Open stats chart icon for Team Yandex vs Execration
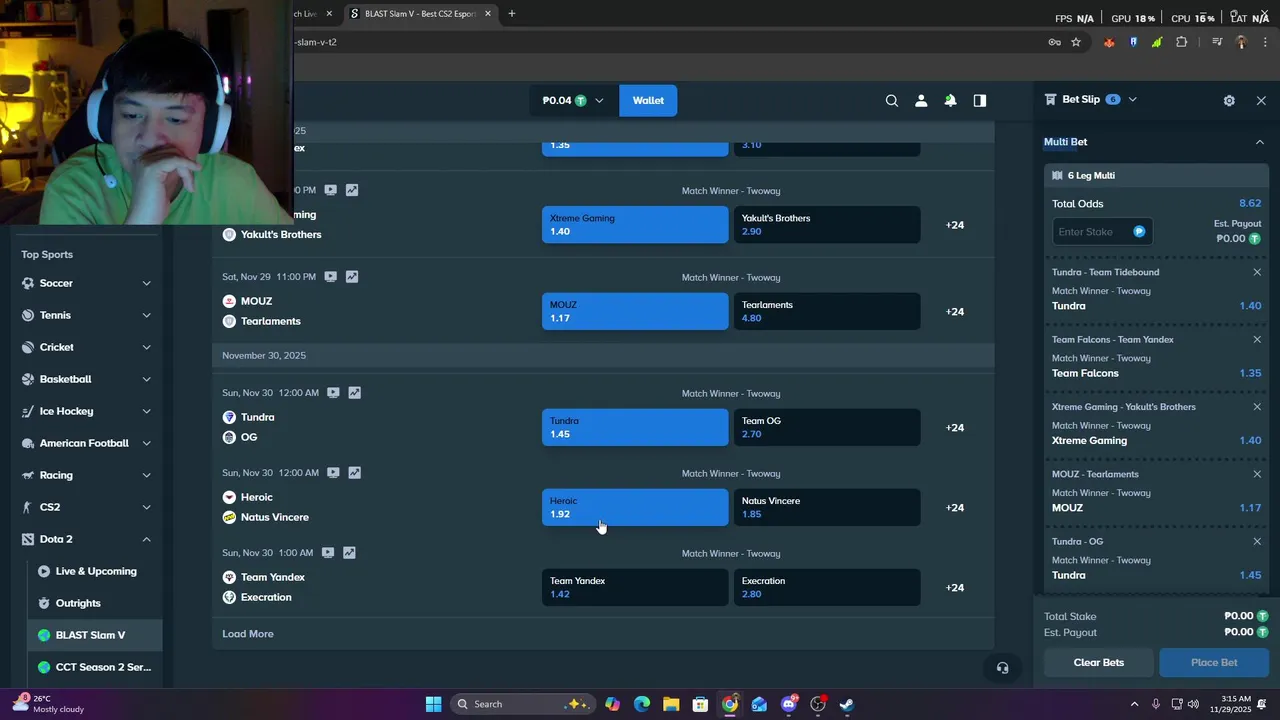The image size is (1280, 720). [349, 553]
